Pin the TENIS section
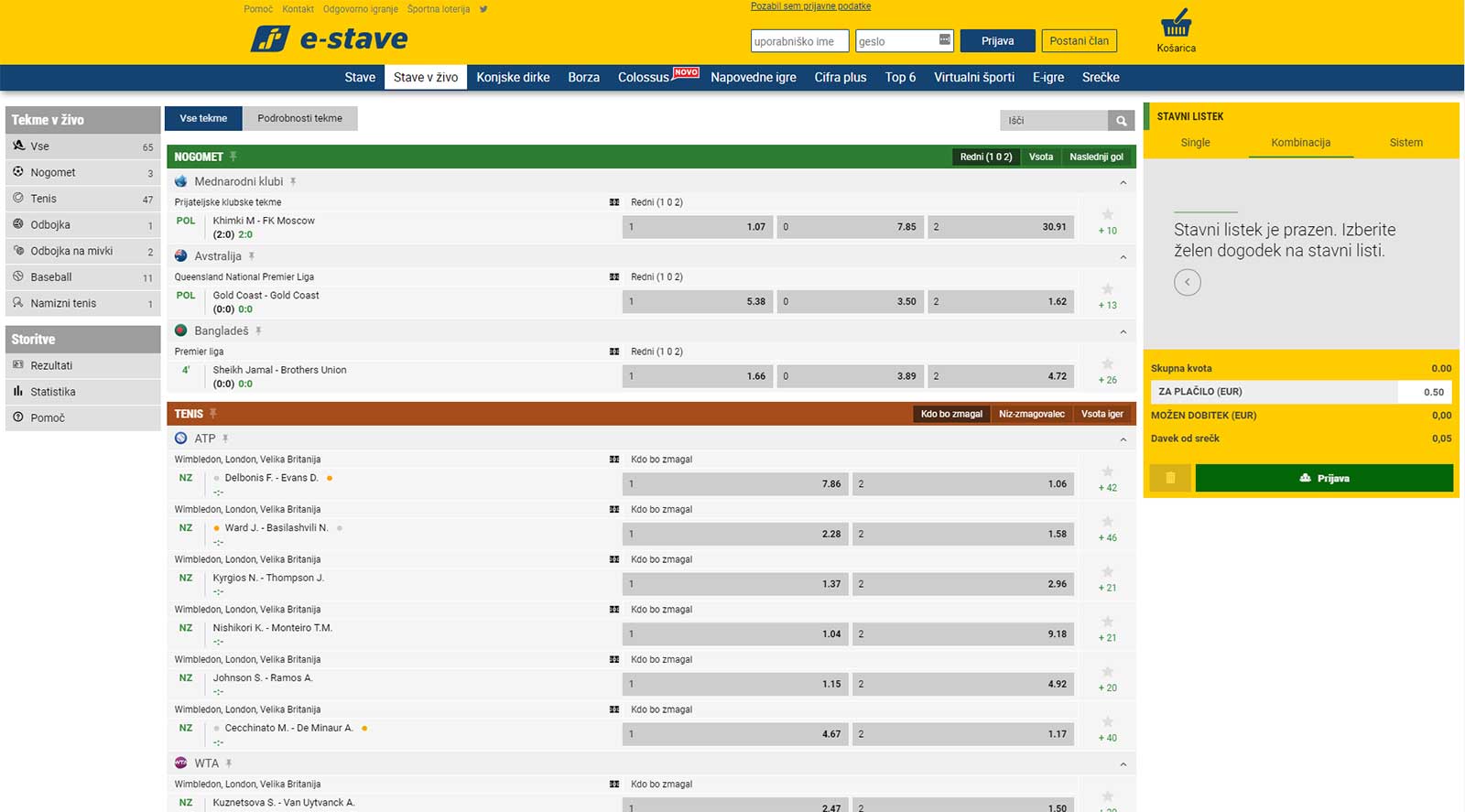 click(213, 414)
